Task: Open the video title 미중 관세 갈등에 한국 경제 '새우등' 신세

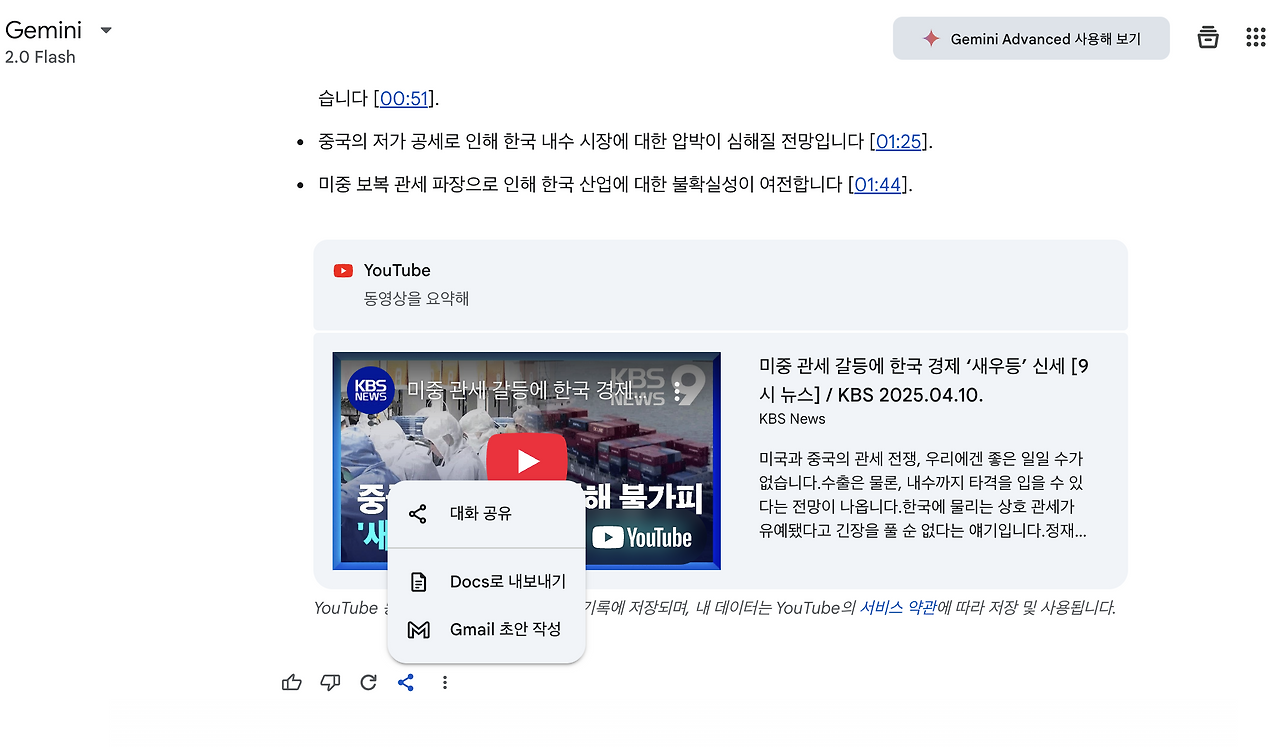Action: [x=924, y=380]
